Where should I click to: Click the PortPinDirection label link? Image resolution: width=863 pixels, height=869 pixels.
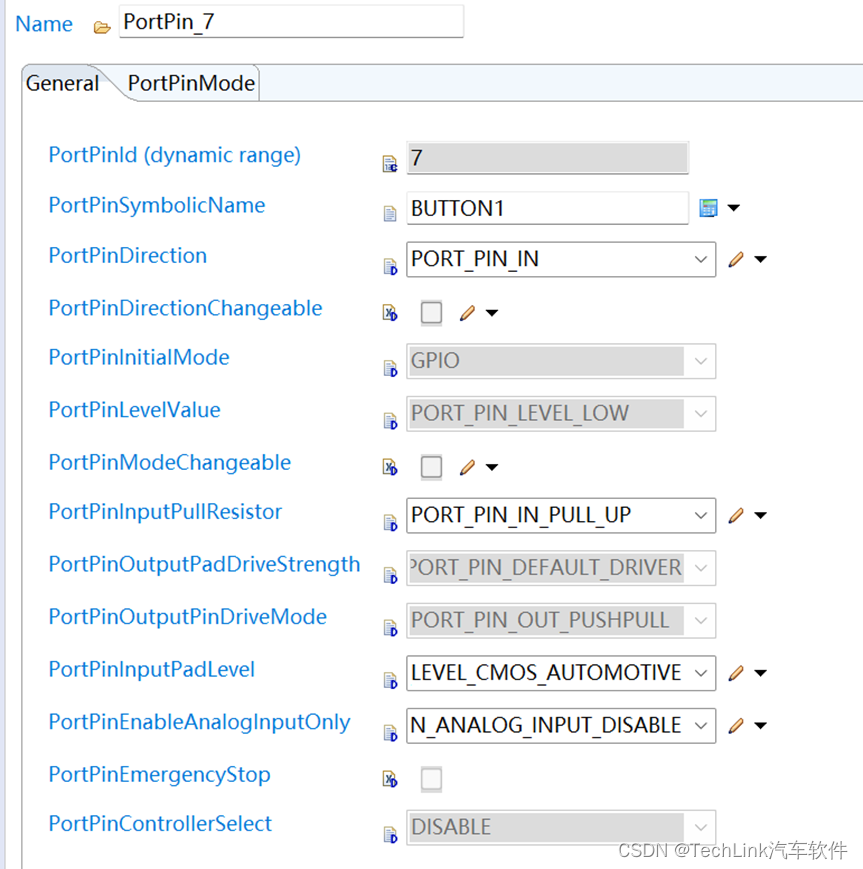pos(127,255)
